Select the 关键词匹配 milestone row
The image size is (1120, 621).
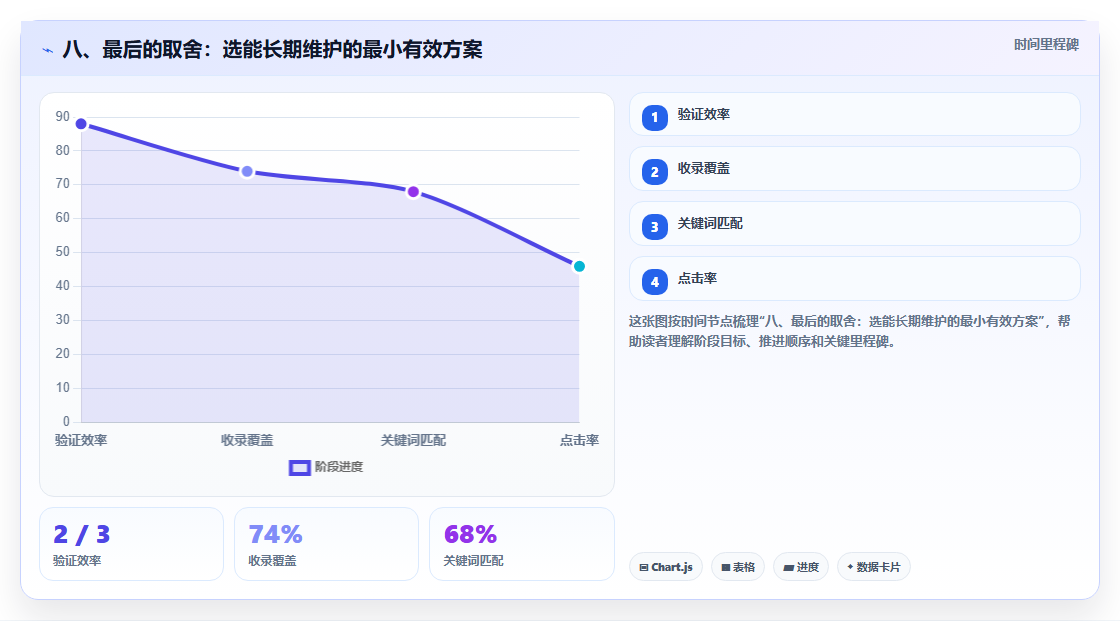pyautogui.click(x=854, y=224)
